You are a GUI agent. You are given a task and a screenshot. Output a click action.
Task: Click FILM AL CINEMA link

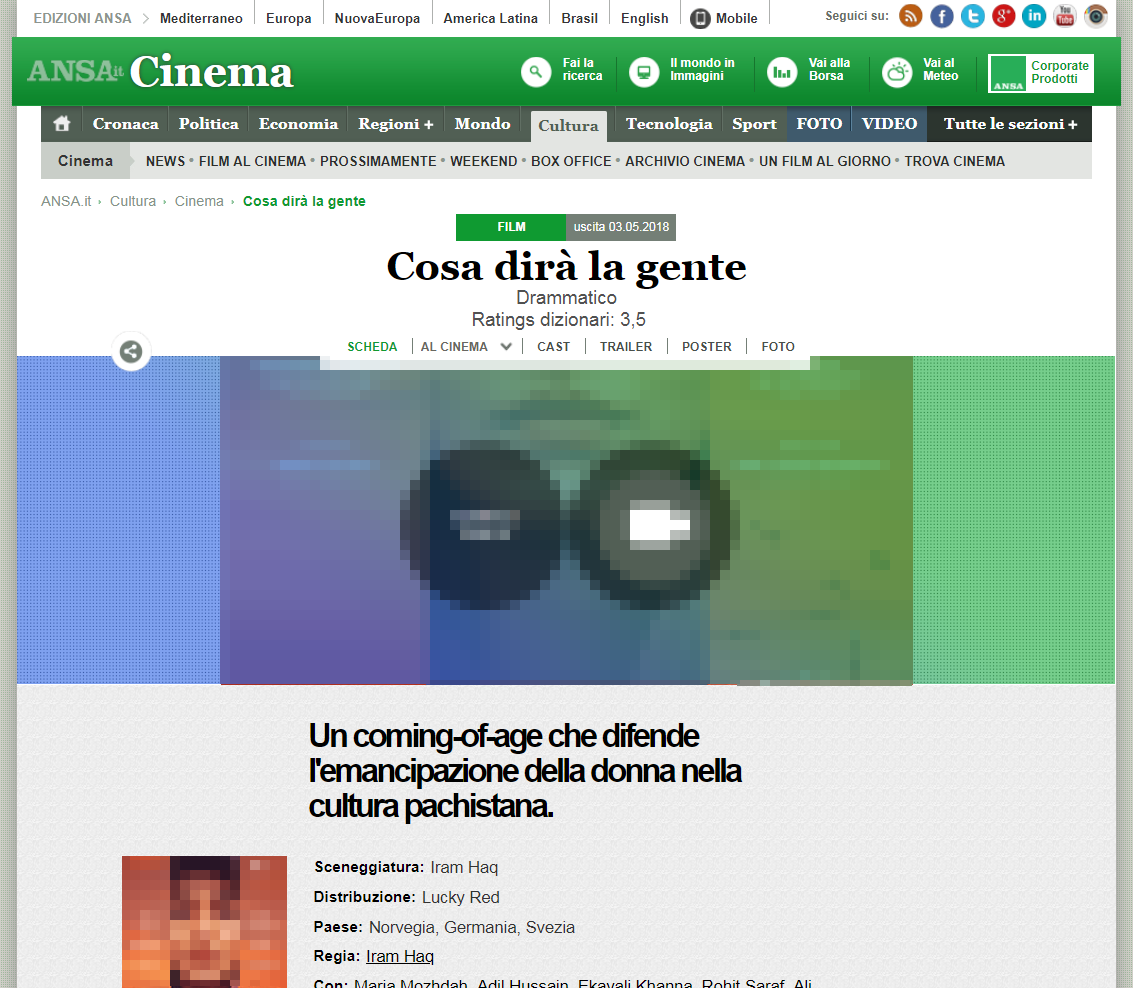pos(252,161)
